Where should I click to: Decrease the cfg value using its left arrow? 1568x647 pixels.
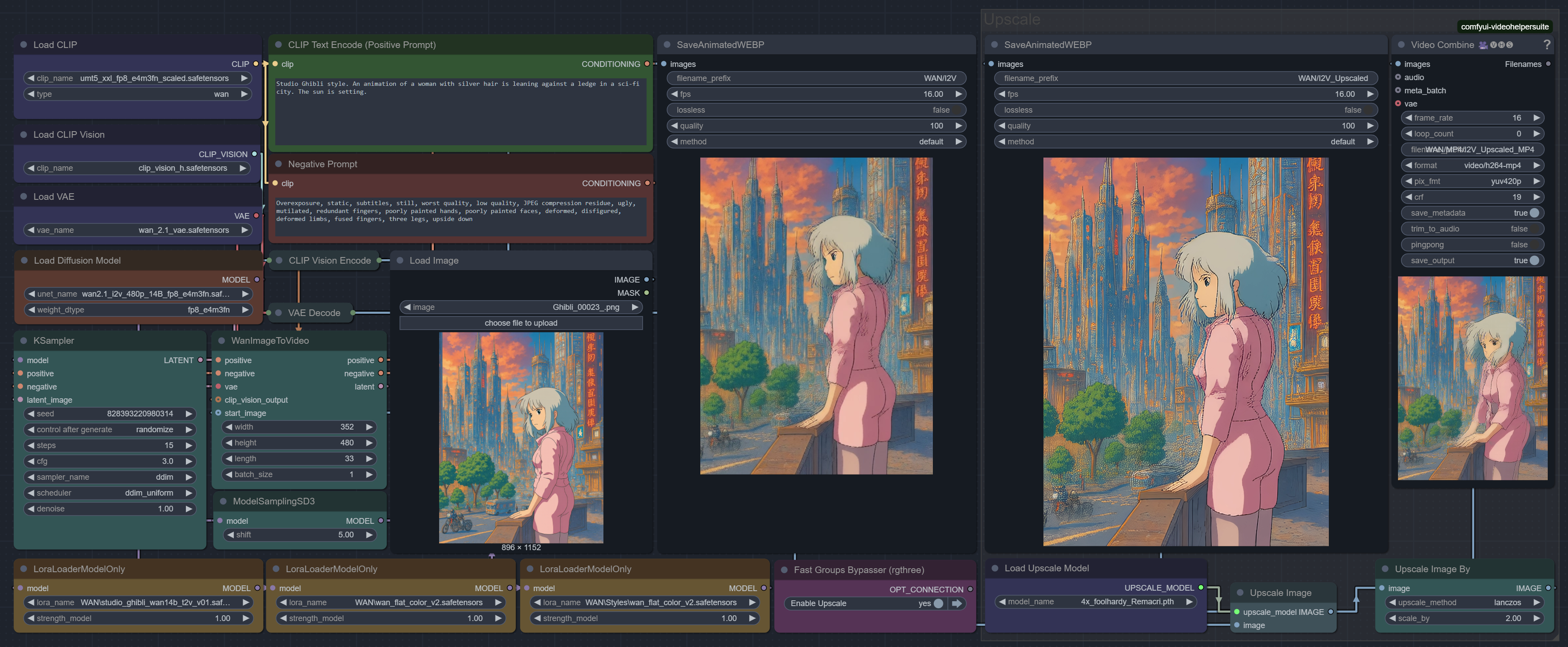pyautogui.click(x=30, y=462)
